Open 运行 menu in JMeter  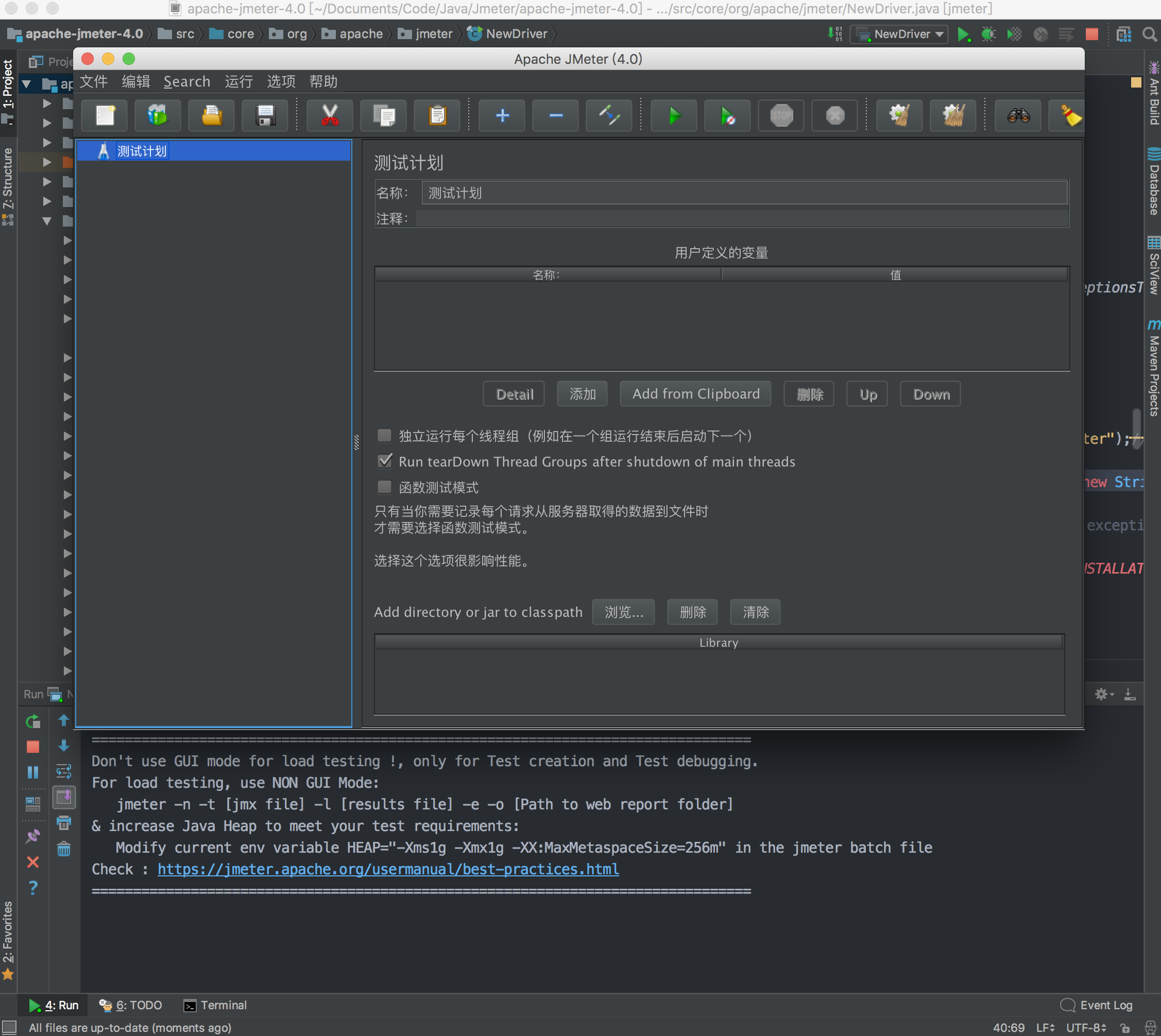[x=238, y=81]
